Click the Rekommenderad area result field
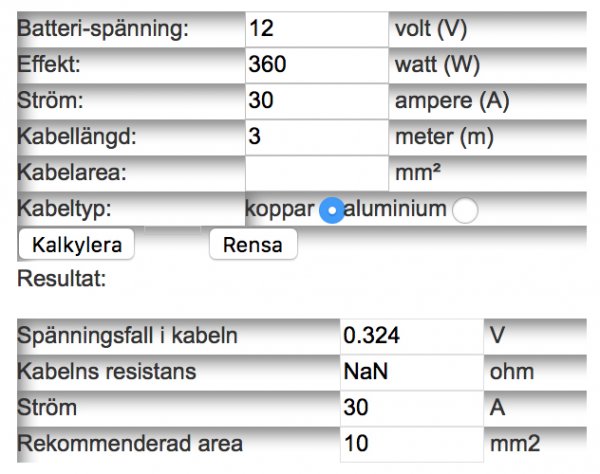600x474 pixels. point(410,443)
